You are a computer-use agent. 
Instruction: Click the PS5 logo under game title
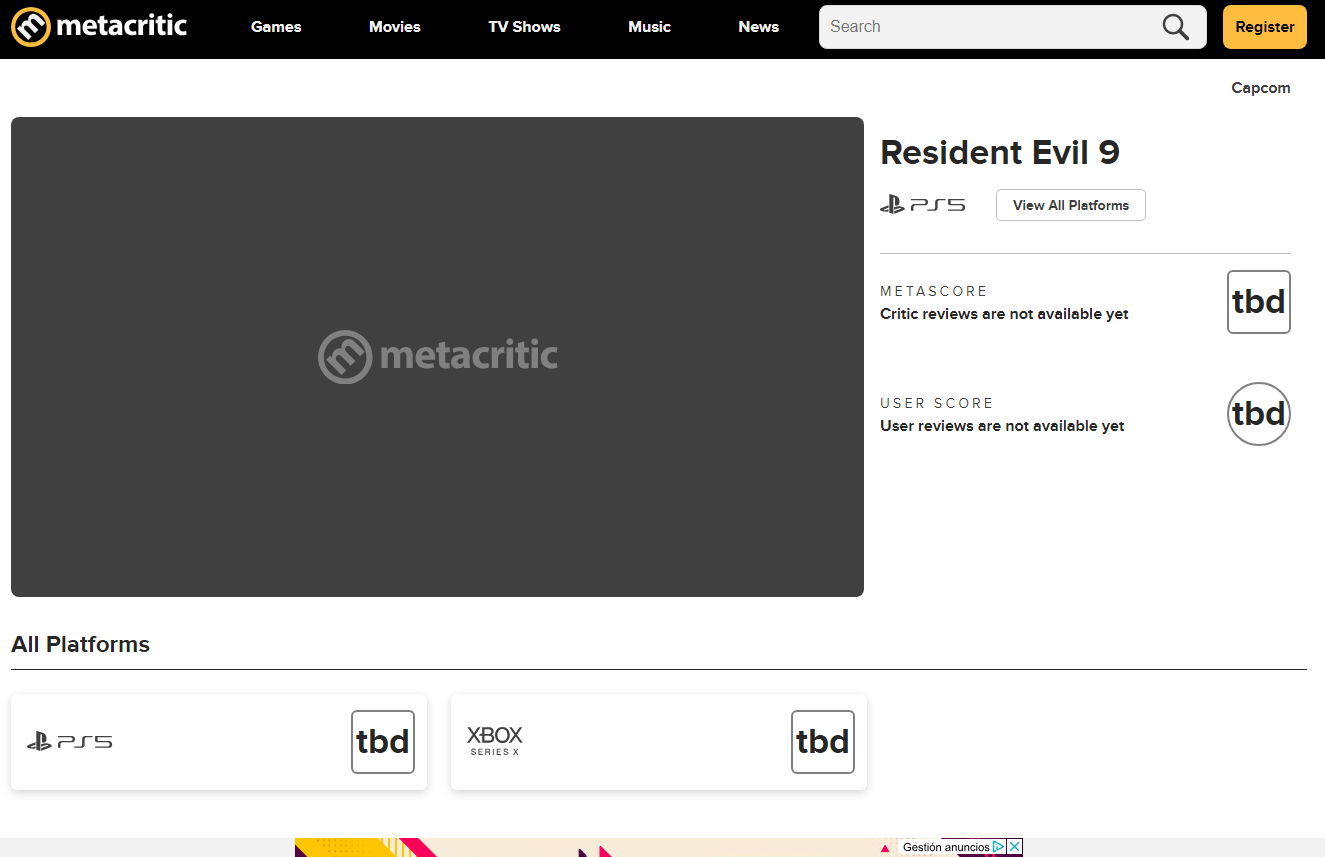(x=923, y=205)
